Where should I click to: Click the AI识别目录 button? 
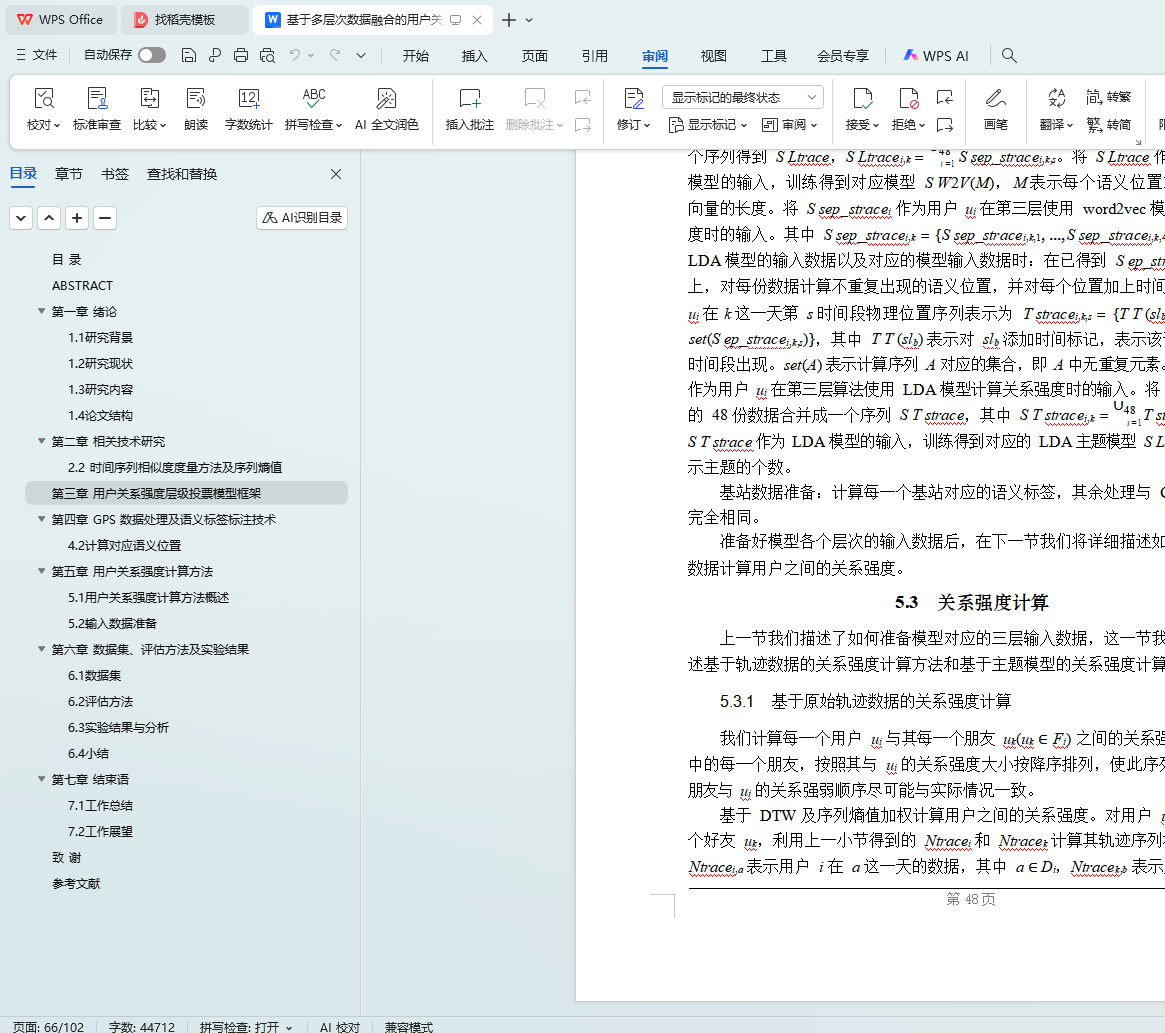(x=302, y=218)
